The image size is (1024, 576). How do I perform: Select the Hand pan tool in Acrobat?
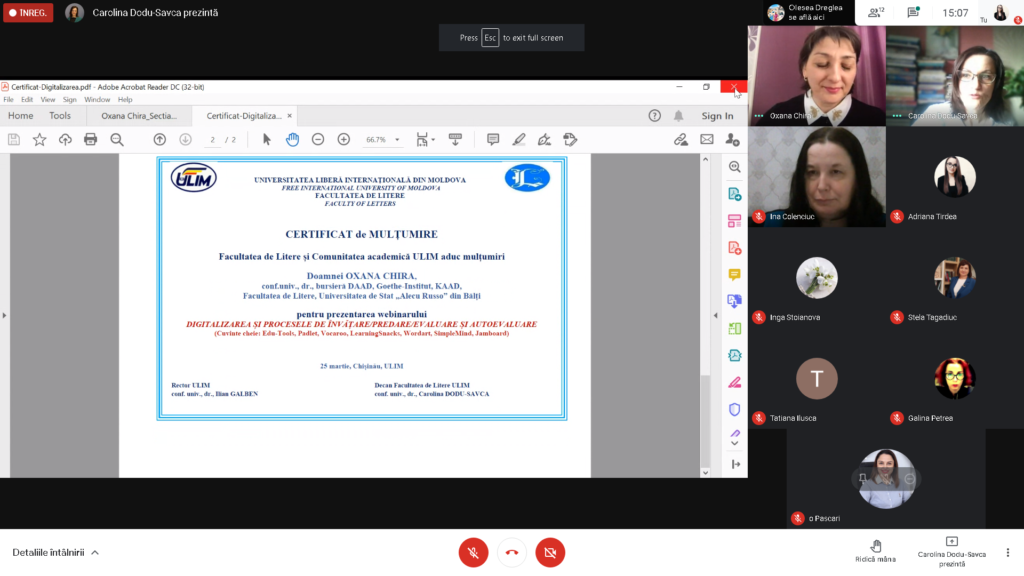click(x=292, y=139)
